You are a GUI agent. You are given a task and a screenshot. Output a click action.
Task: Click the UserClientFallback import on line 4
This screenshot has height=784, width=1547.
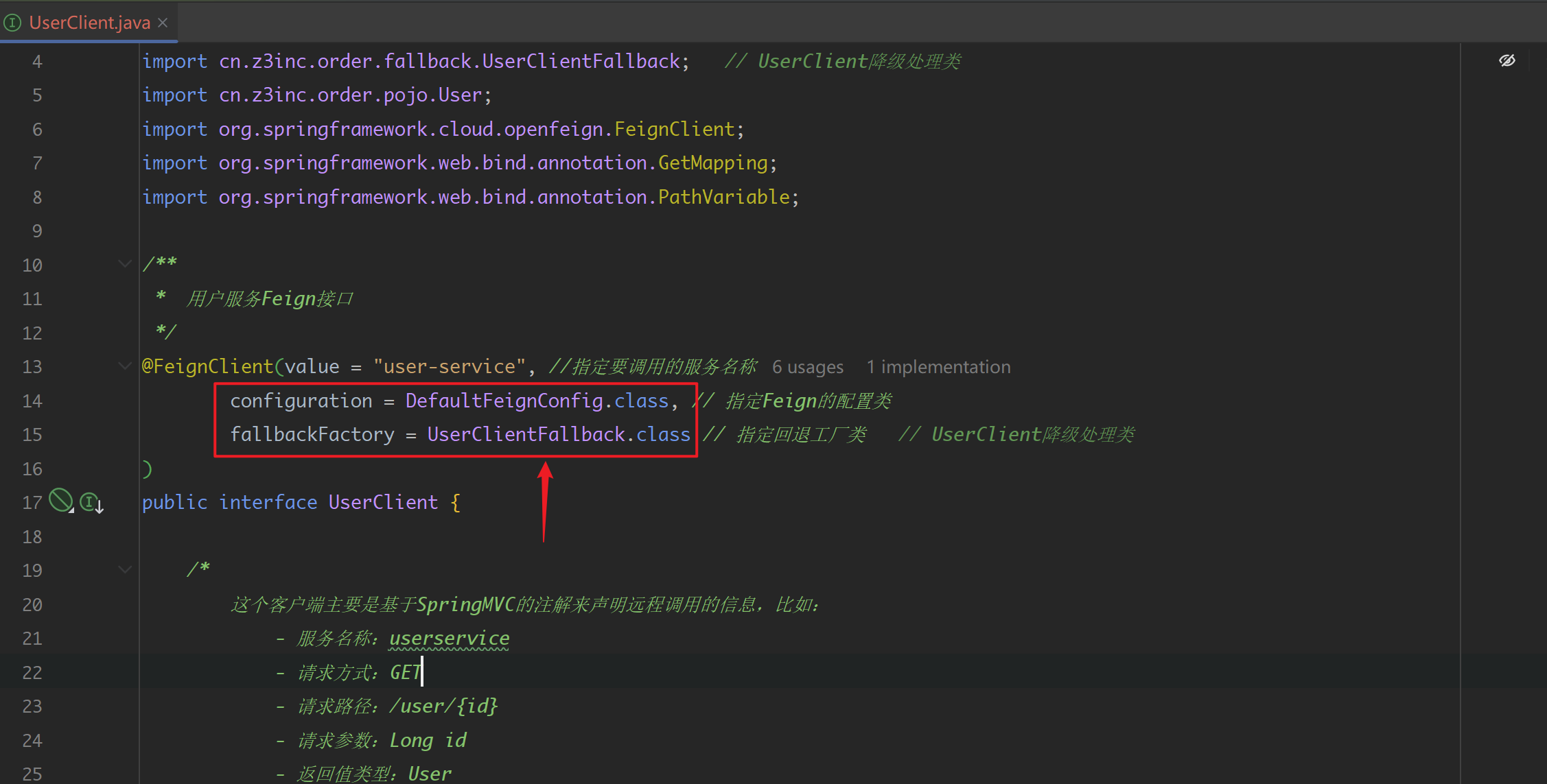[581, 61]
